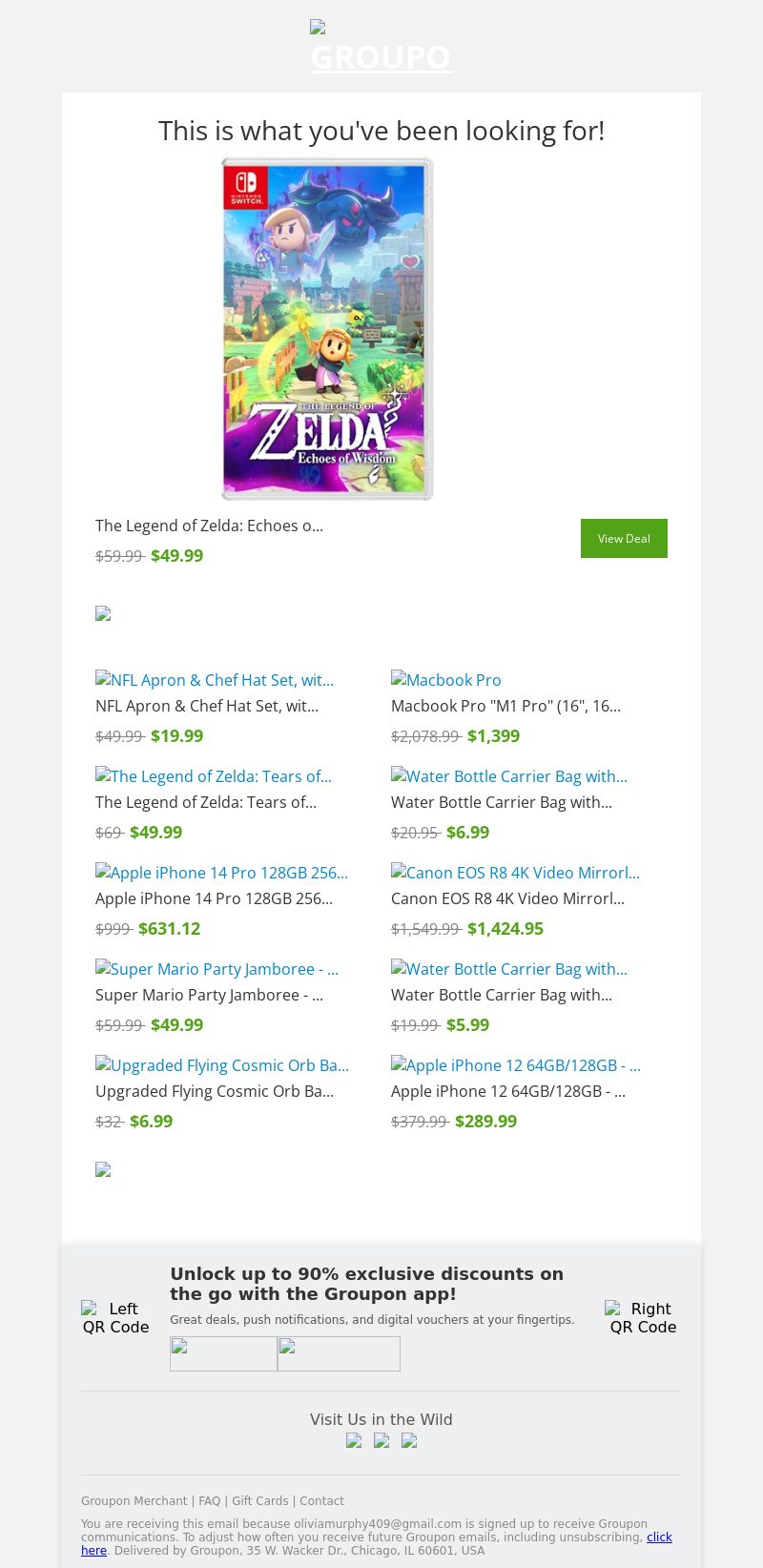Open the Canon EOS R8 image link
Viewport: 763px width, 1568px height.
[515, 873]
